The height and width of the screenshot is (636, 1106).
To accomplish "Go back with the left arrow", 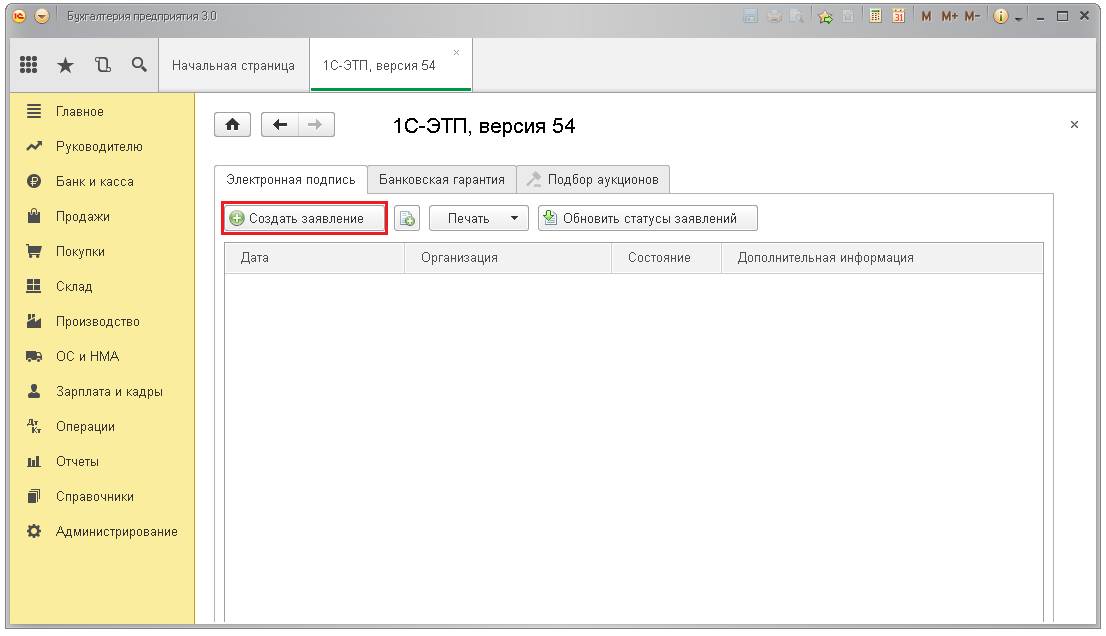I will pyautogui.click(x=279, y=125).
